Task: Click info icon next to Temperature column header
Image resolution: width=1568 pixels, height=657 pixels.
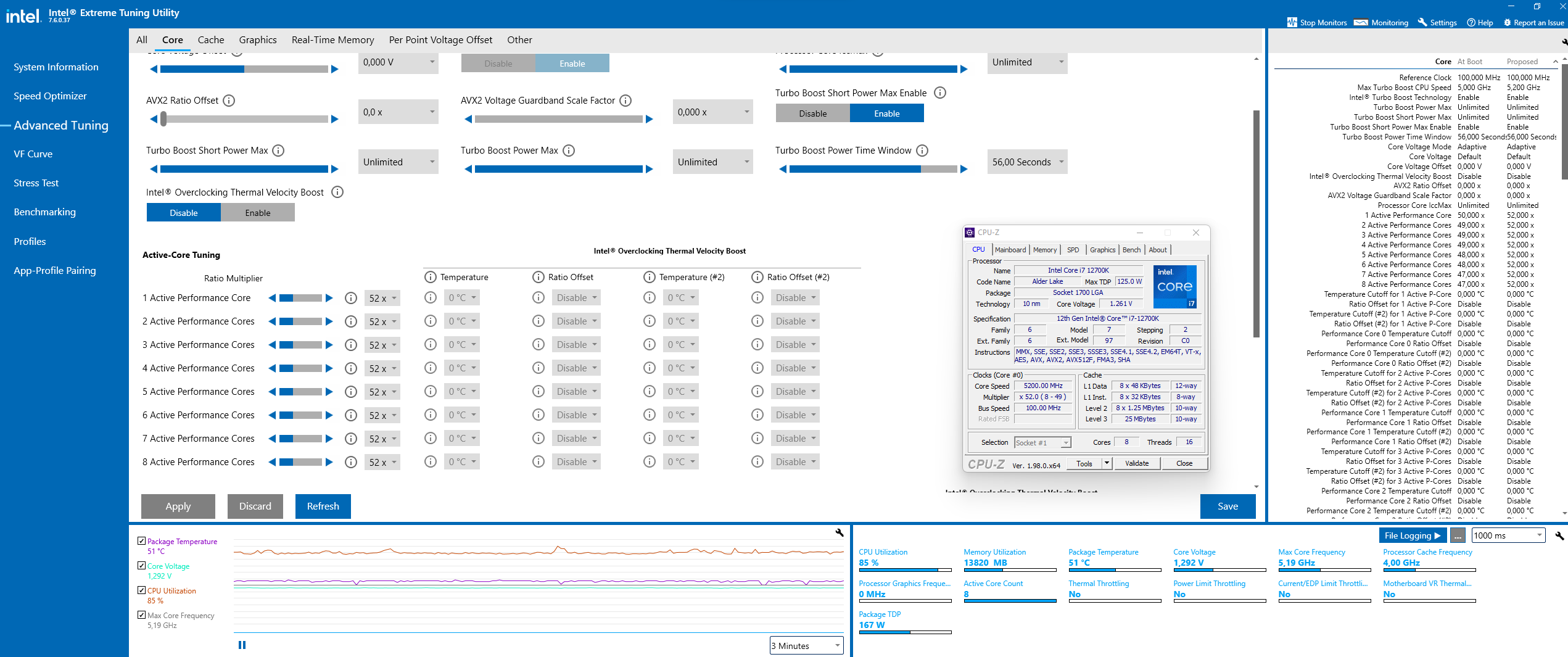Action: point(431,278)
